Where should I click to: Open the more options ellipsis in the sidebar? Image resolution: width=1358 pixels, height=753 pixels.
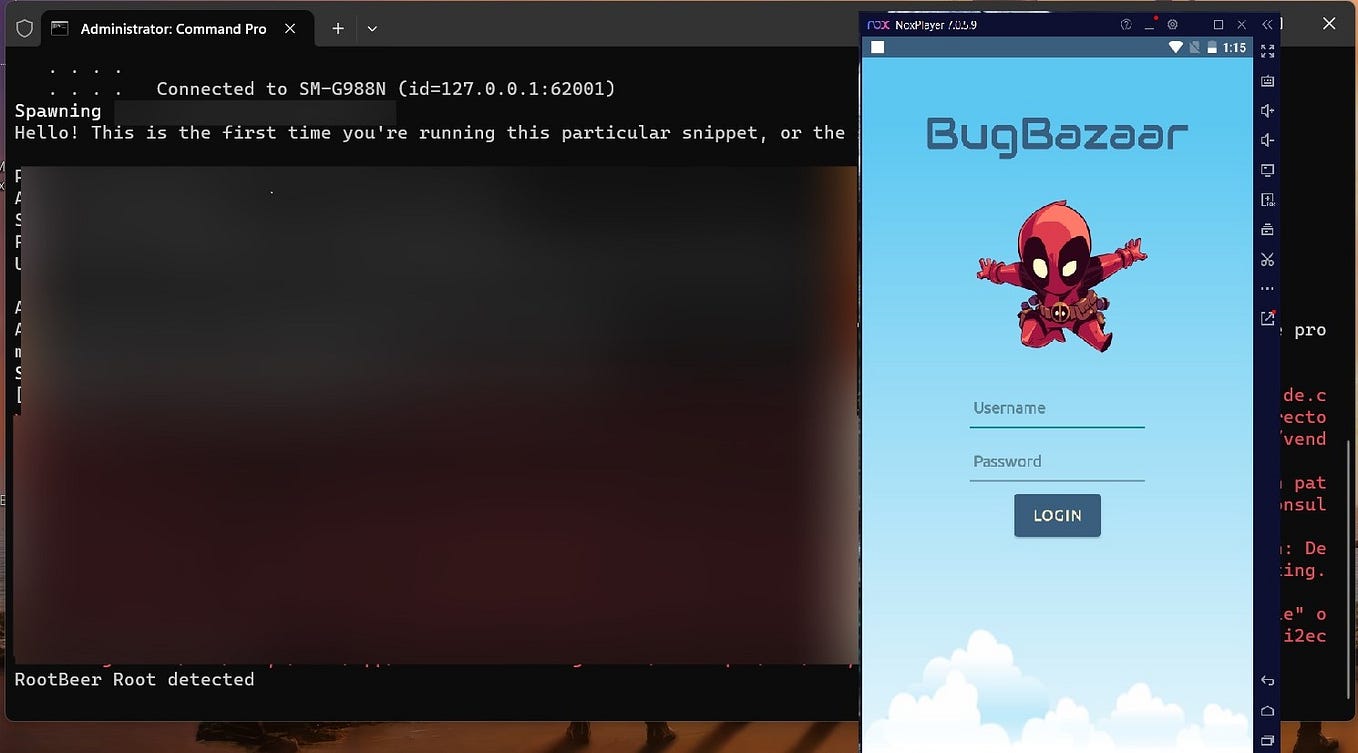1267,287
